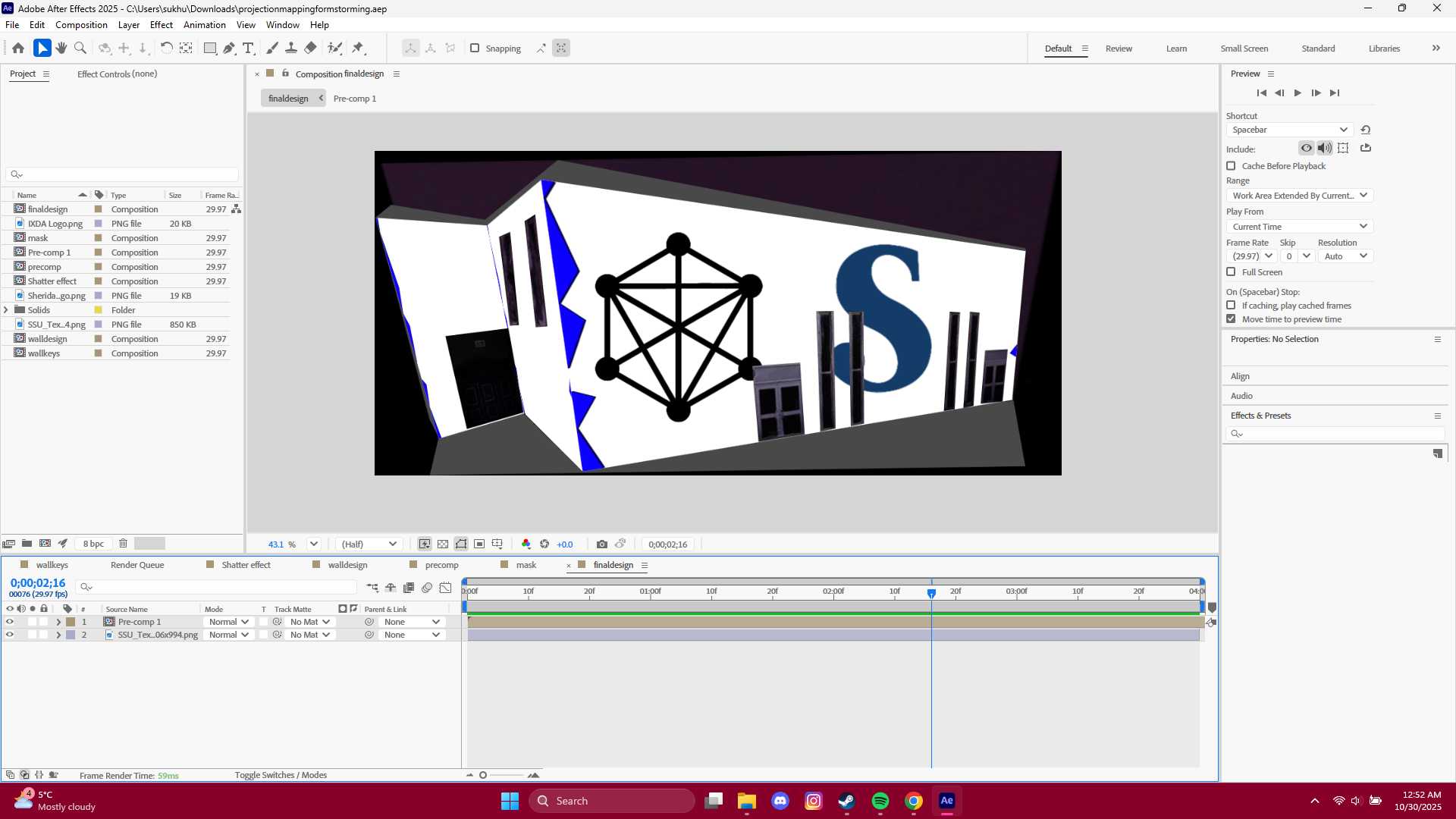Select the Type tool

click(x=249, y=48)
